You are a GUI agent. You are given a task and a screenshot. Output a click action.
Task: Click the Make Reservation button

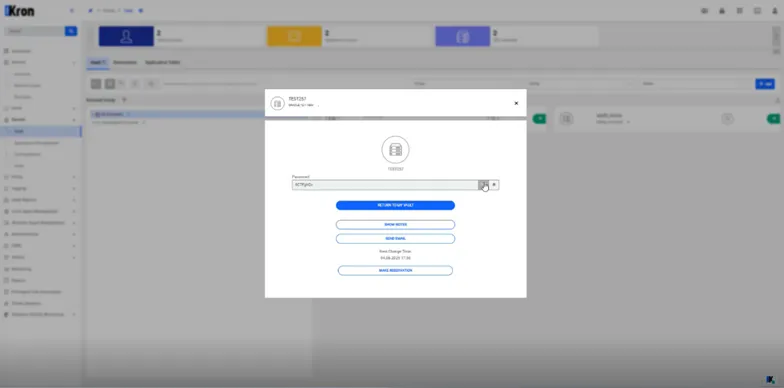pos(396,270)
